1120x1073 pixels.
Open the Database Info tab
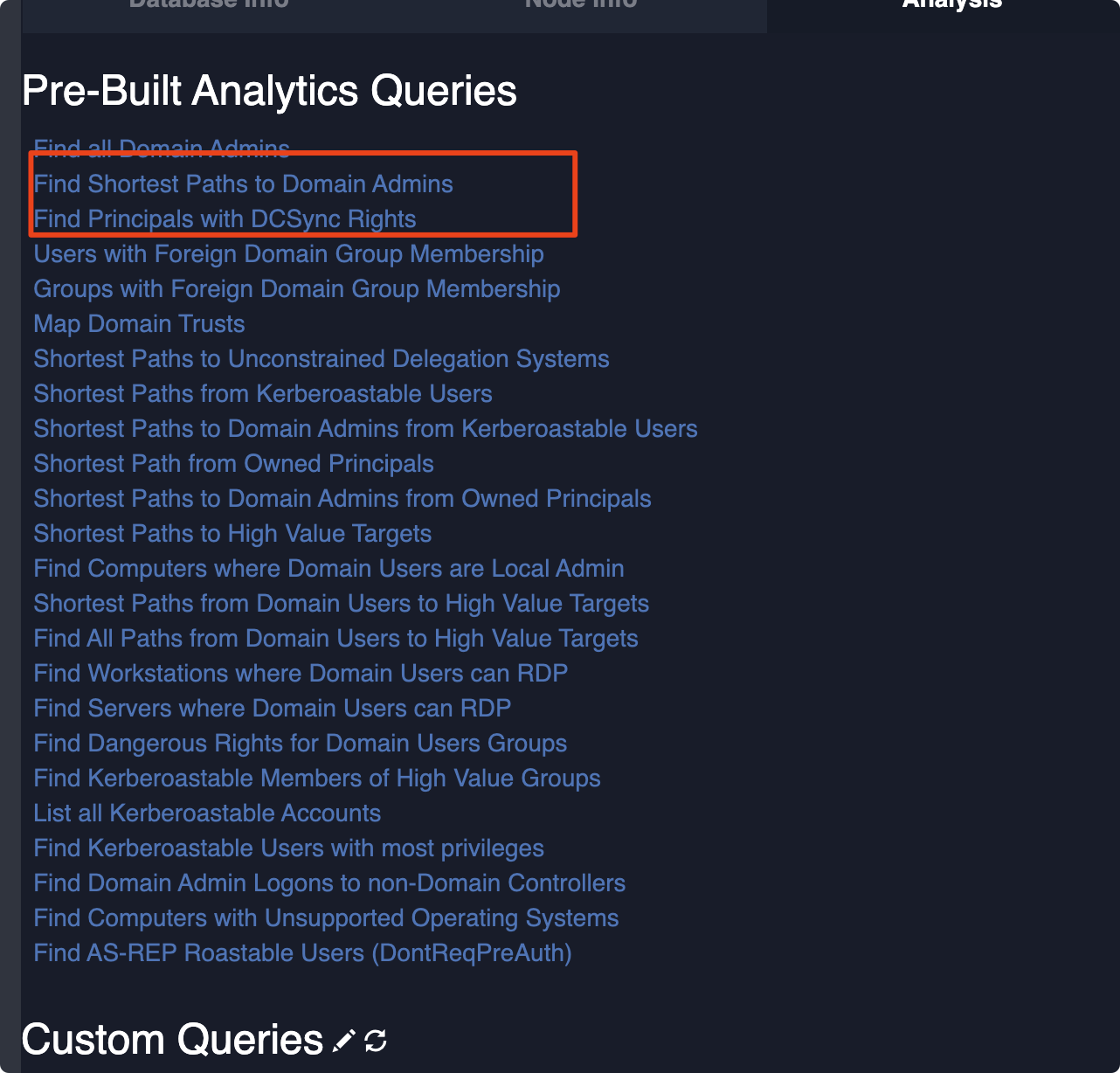pyautogui.click(x=209, y=5)
